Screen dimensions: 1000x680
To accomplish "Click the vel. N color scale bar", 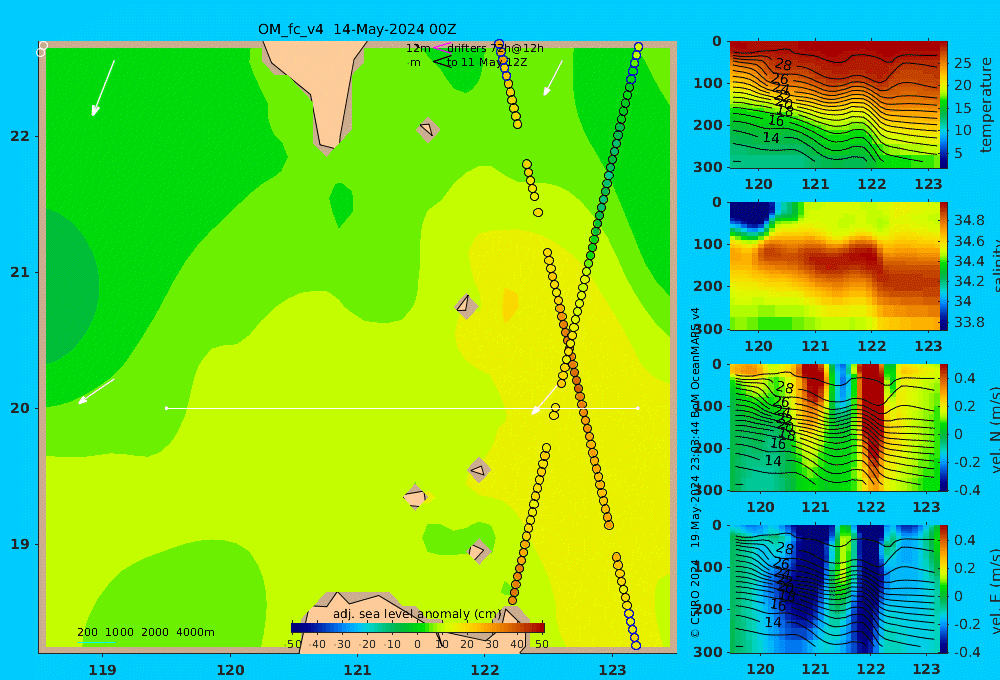I will (x=944, y=427).
